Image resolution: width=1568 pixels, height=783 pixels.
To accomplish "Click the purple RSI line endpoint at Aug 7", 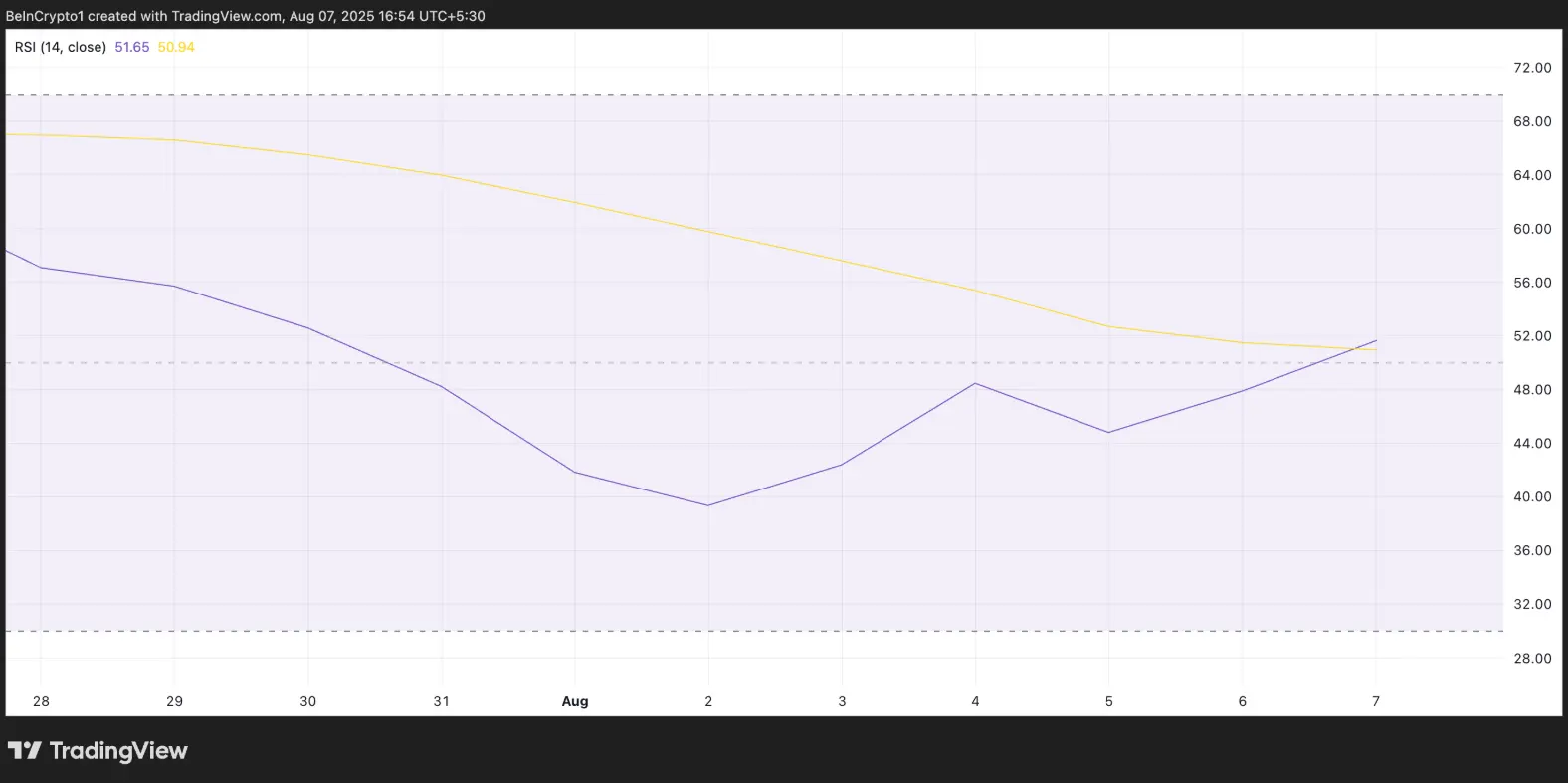I will click(1376, 340).
